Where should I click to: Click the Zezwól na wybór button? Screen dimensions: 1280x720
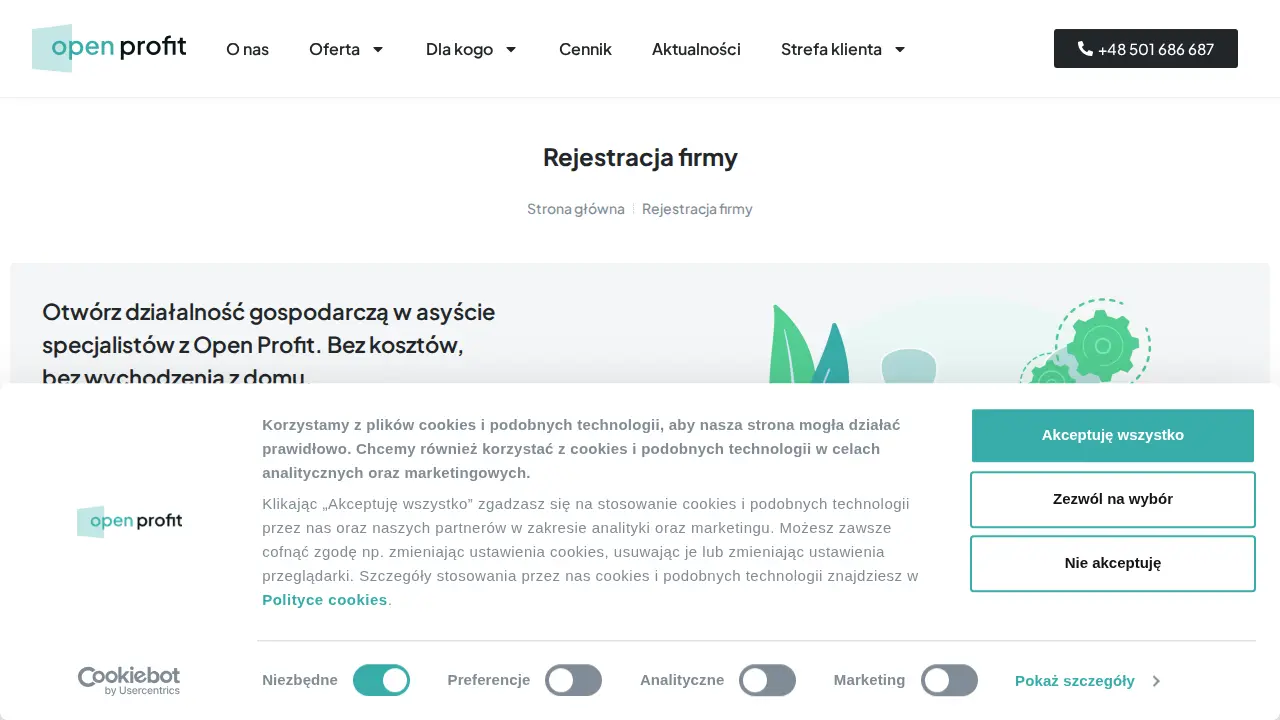[1113, 499]
